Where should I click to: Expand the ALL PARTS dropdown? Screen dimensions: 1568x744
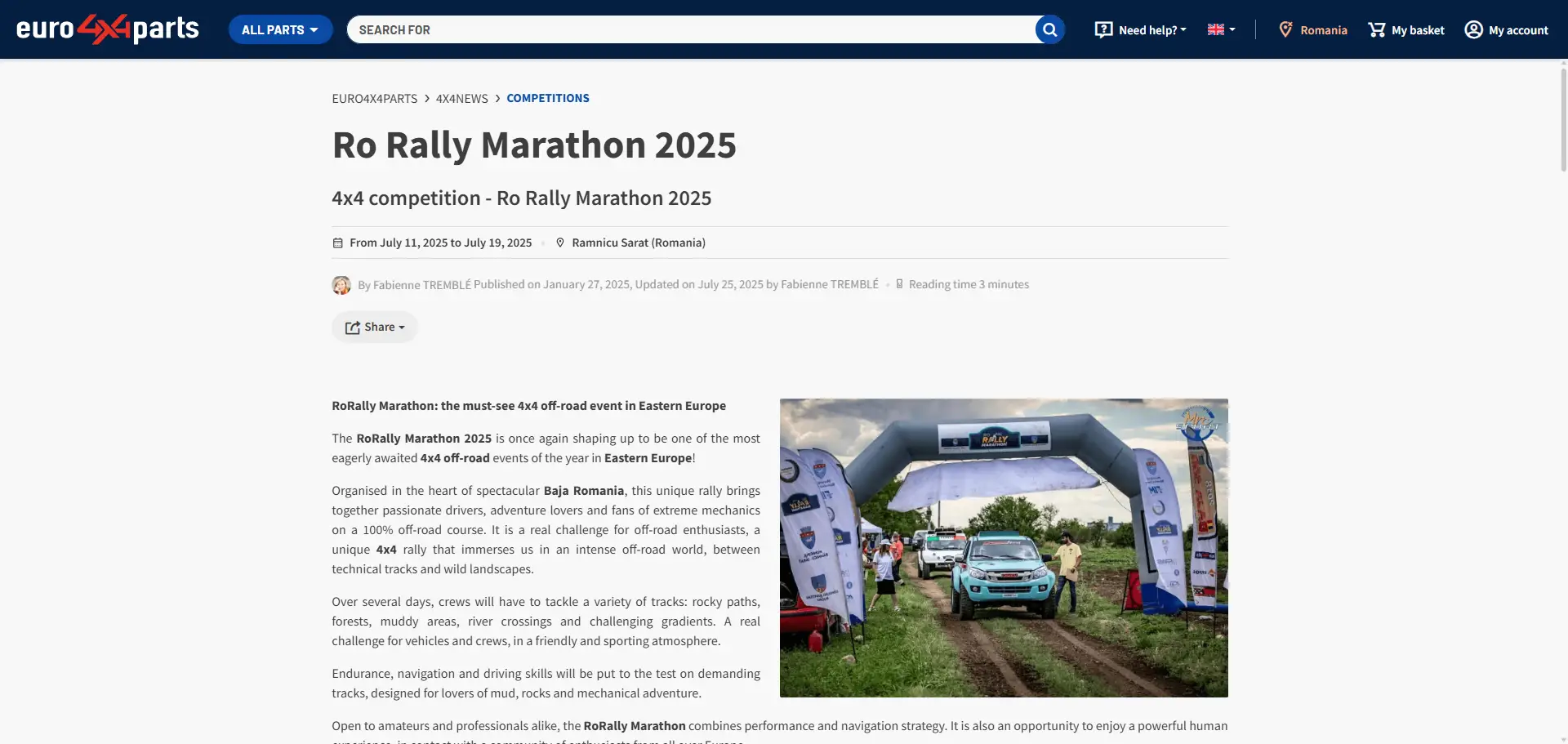280,29
